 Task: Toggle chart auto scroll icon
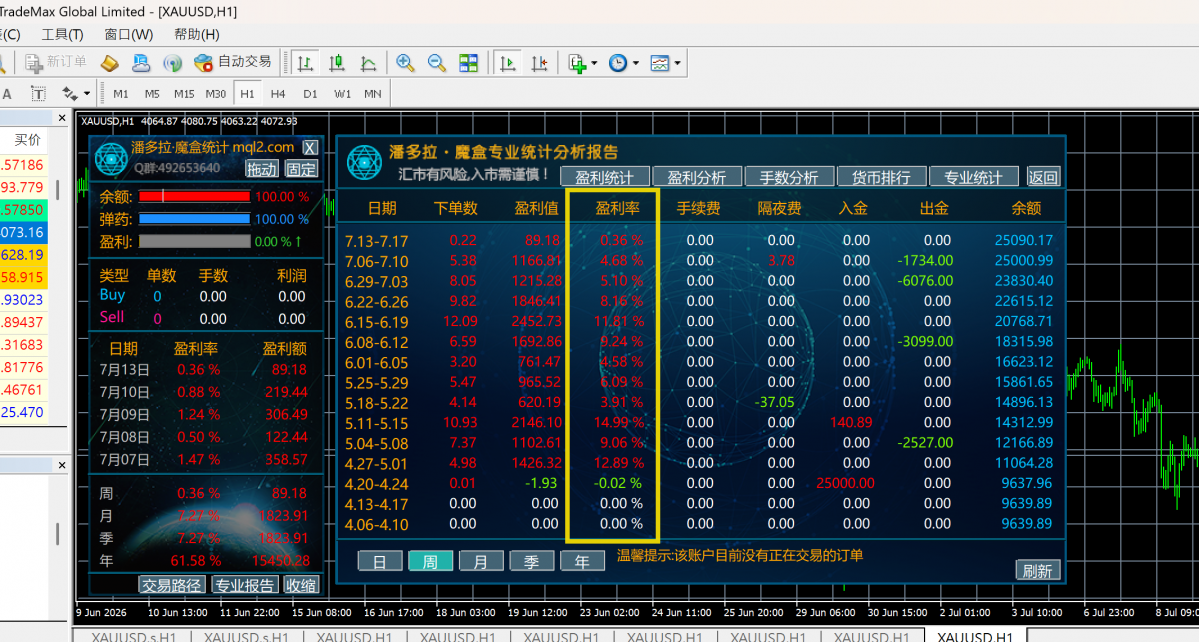[x=507, y=63]
